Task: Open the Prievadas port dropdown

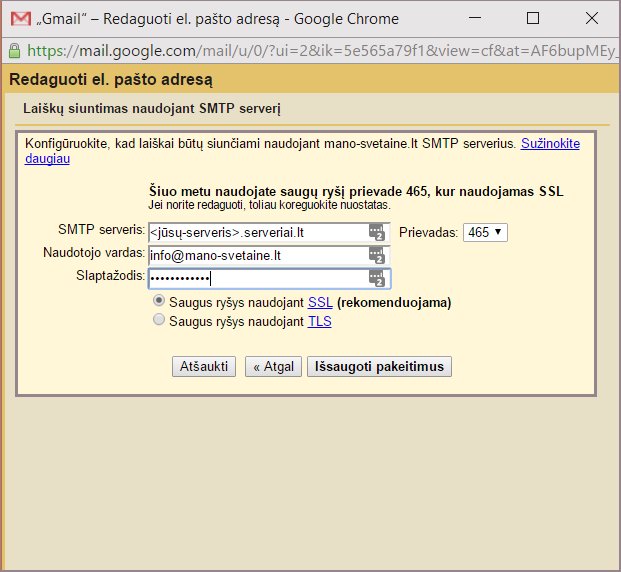Action: (x=485, y=232)
